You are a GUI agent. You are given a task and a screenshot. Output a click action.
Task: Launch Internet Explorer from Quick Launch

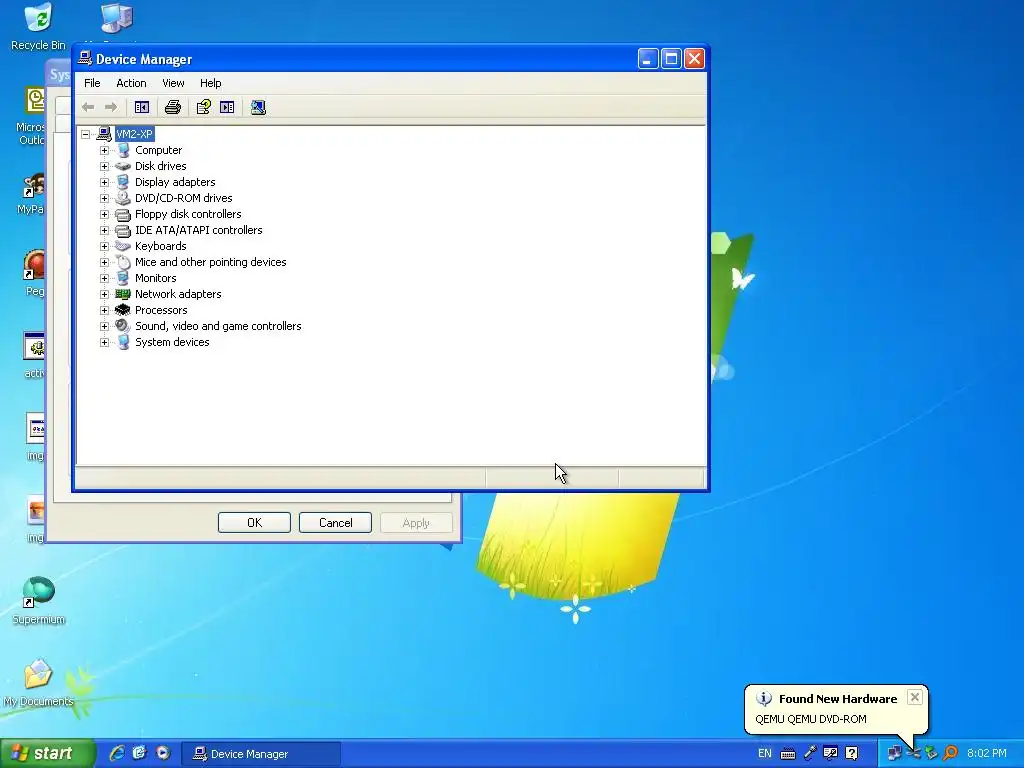(117, 753)
